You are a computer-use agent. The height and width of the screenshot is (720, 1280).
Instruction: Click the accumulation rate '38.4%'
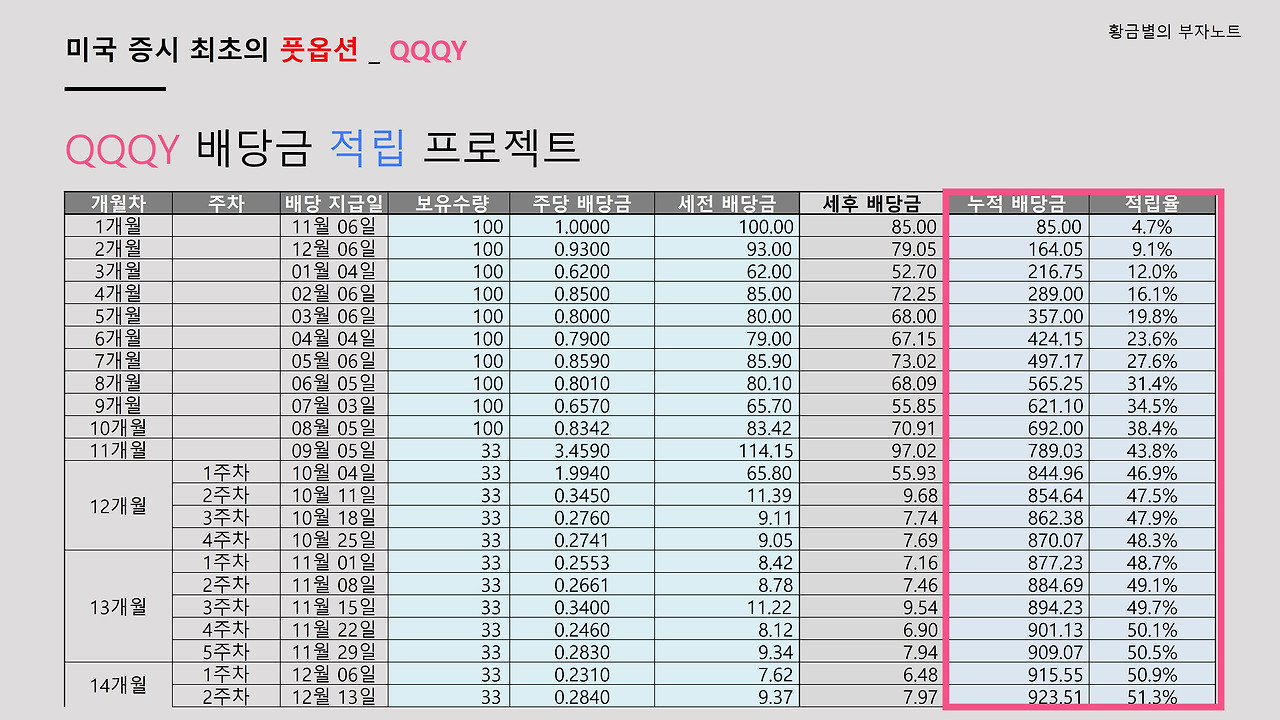click(1152, 428)
